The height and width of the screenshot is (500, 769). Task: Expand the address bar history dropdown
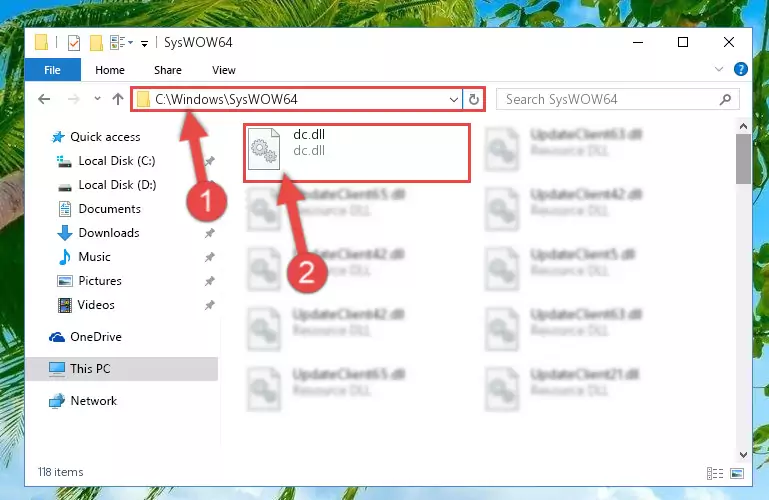[x=454, y=100]
